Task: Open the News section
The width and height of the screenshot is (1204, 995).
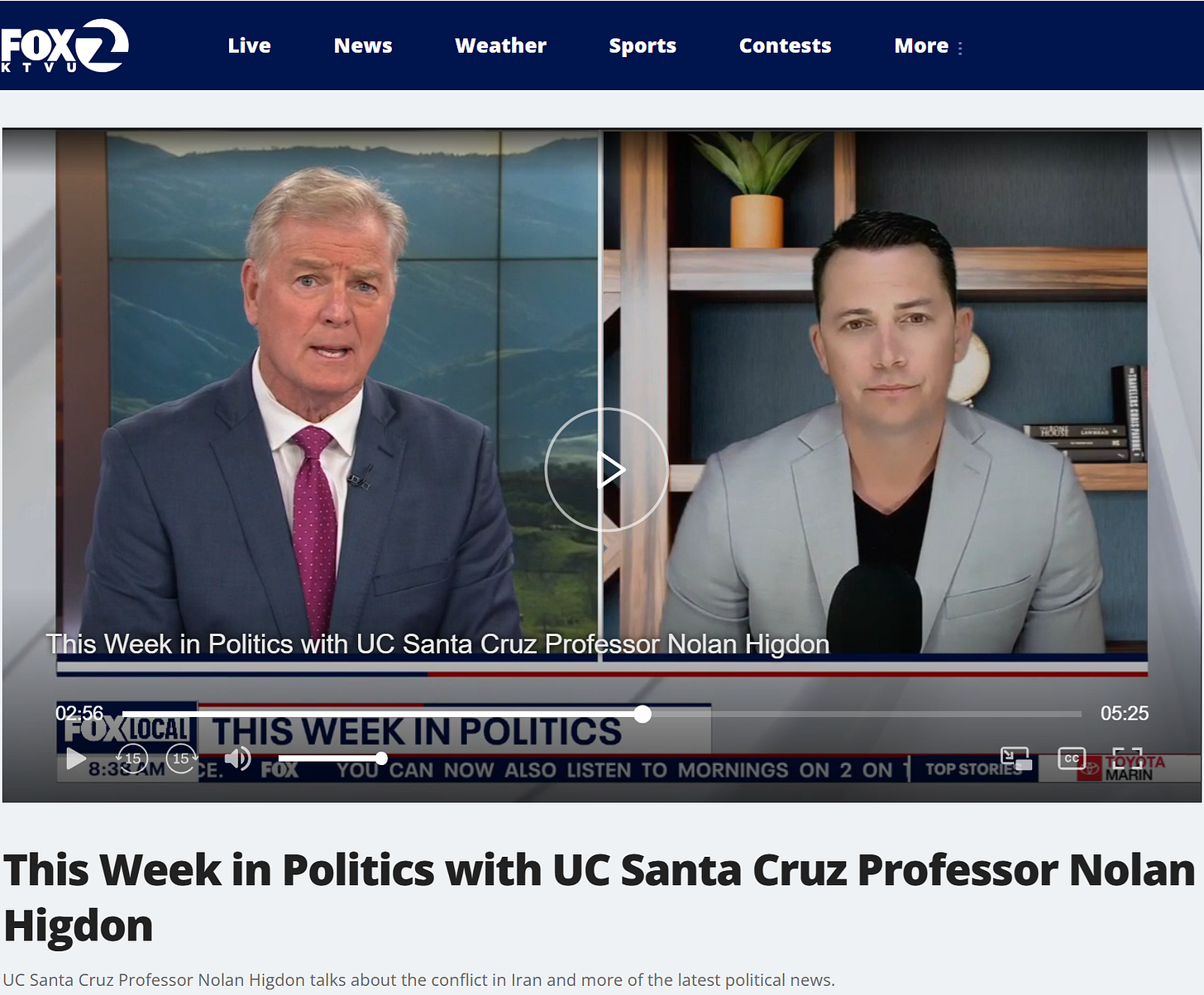Action: point(363,45)
